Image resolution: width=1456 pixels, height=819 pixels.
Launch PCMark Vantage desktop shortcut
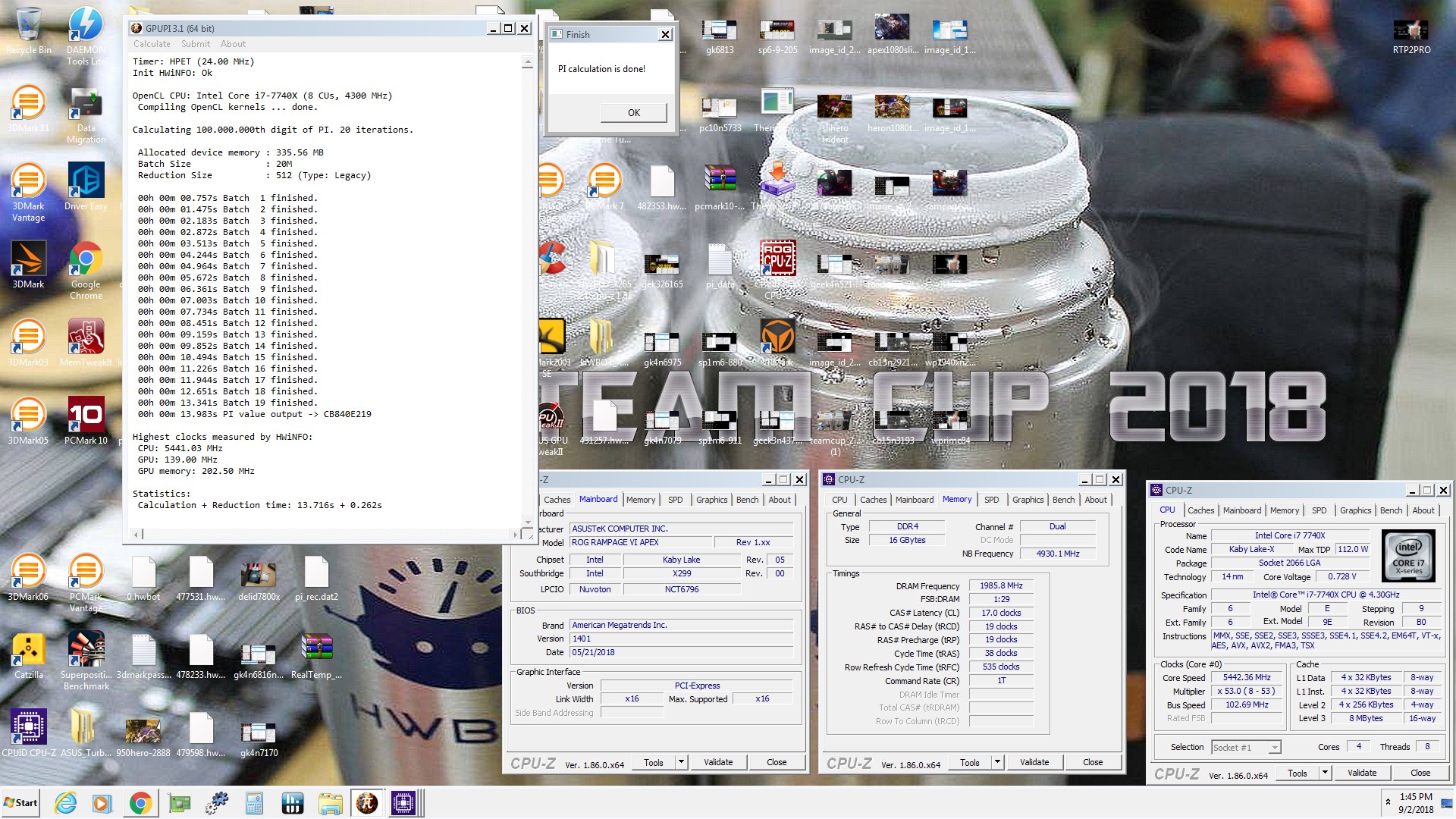click(86, 583)
